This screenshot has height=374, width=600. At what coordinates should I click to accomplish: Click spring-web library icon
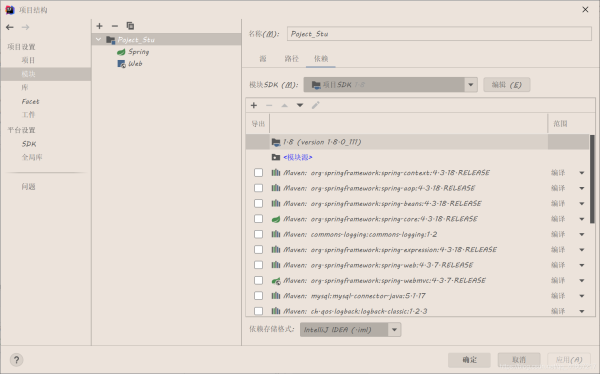pos(276,265)
